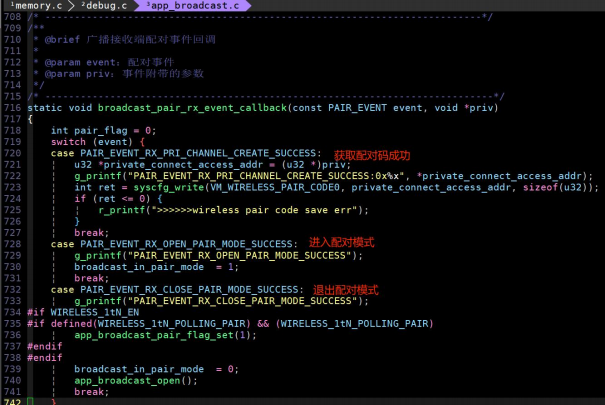Image resolution: width=605 pixels, height=405 pixels.
Task: Click the 'if (ret <= 0) {' line
Action: 118,199
